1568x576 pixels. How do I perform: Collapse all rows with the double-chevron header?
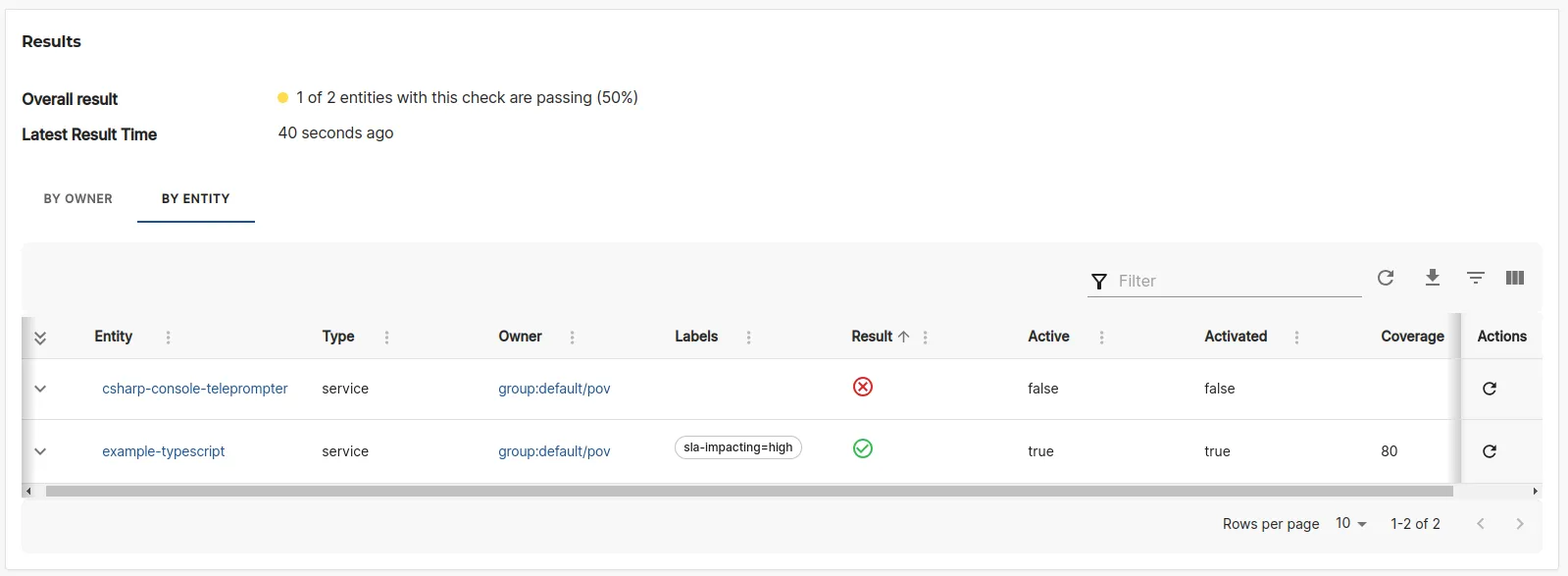(41, 337)
